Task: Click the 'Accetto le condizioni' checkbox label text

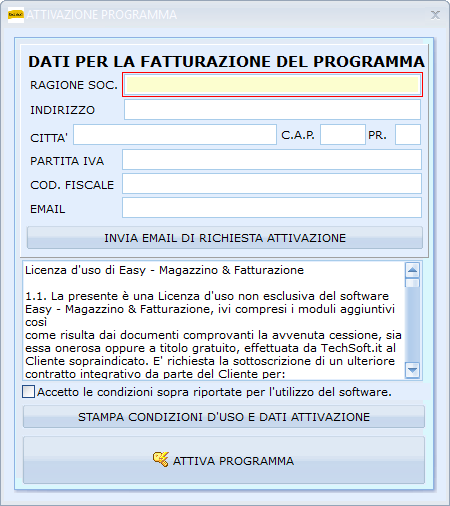Action: pos(214,392)
